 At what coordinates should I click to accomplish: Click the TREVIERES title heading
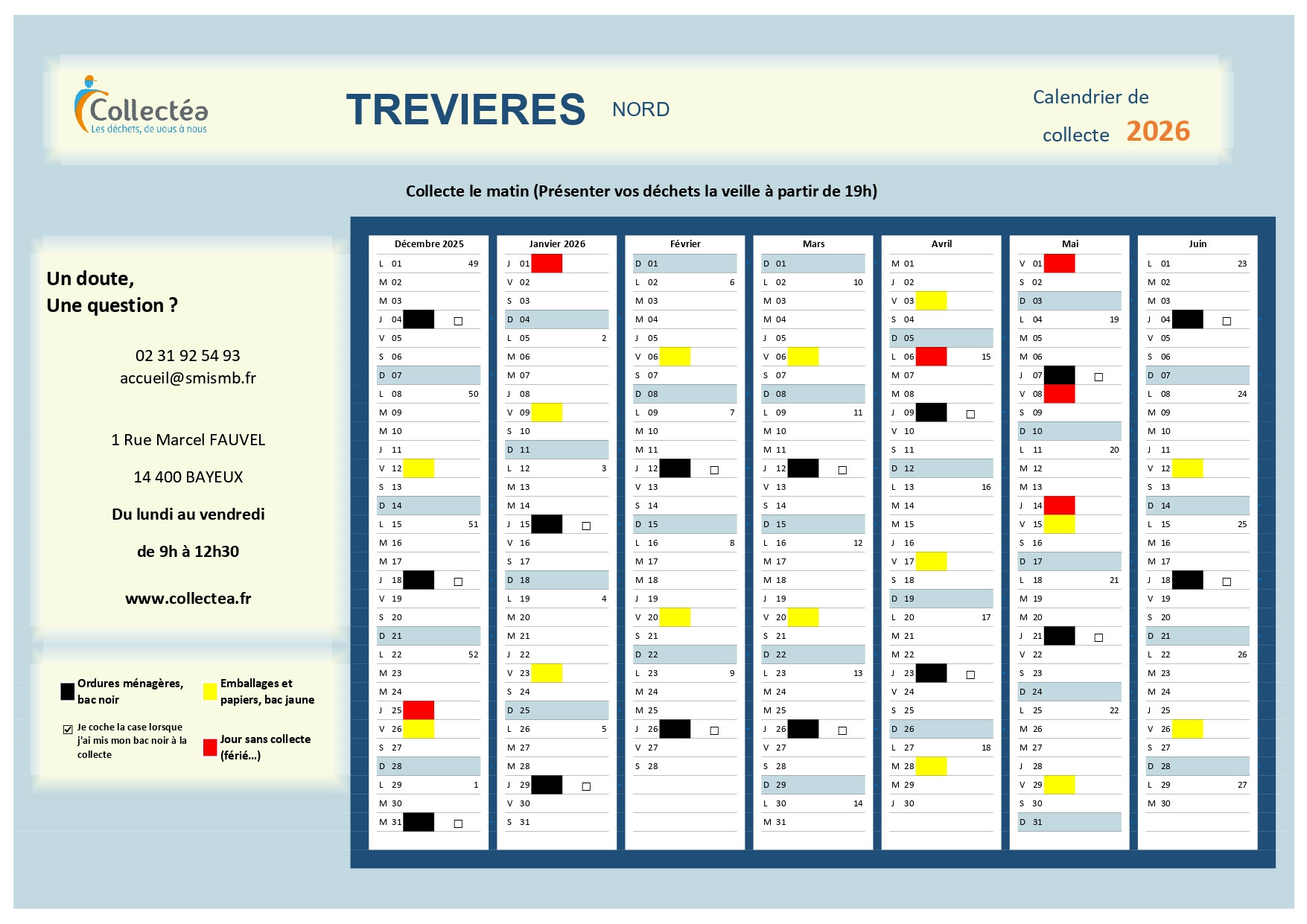click(x=465, y=109)
